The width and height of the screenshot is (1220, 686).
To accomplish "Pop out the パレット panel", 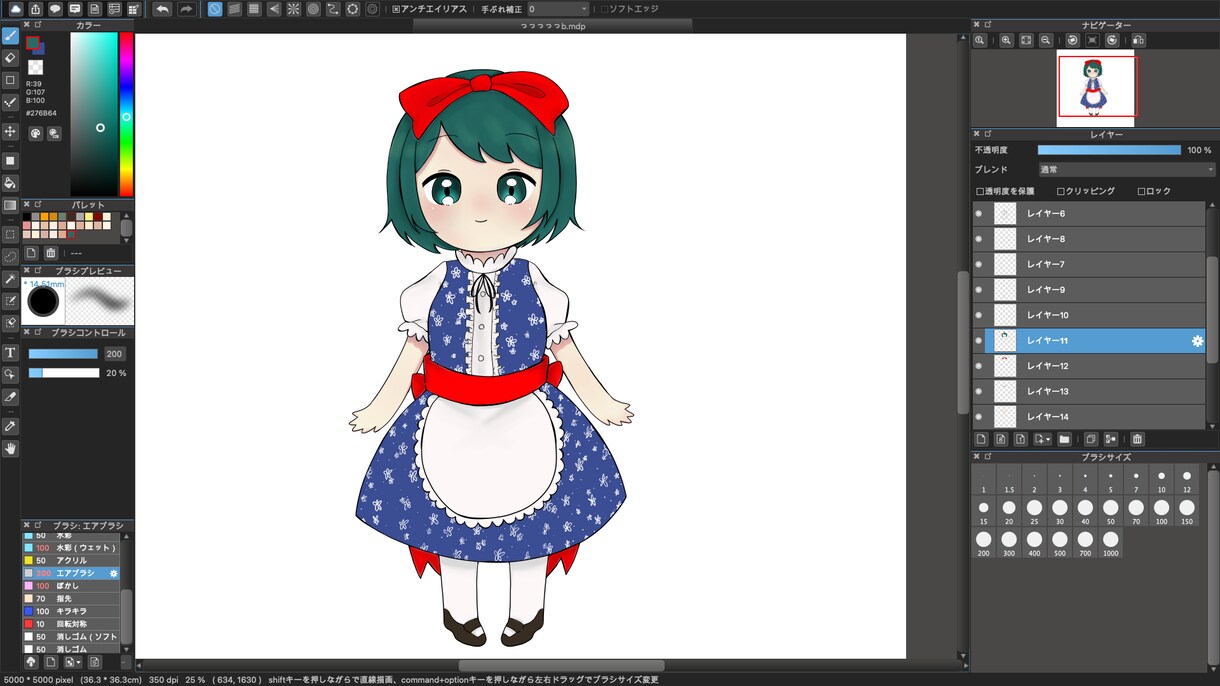I will coord(37,205).
